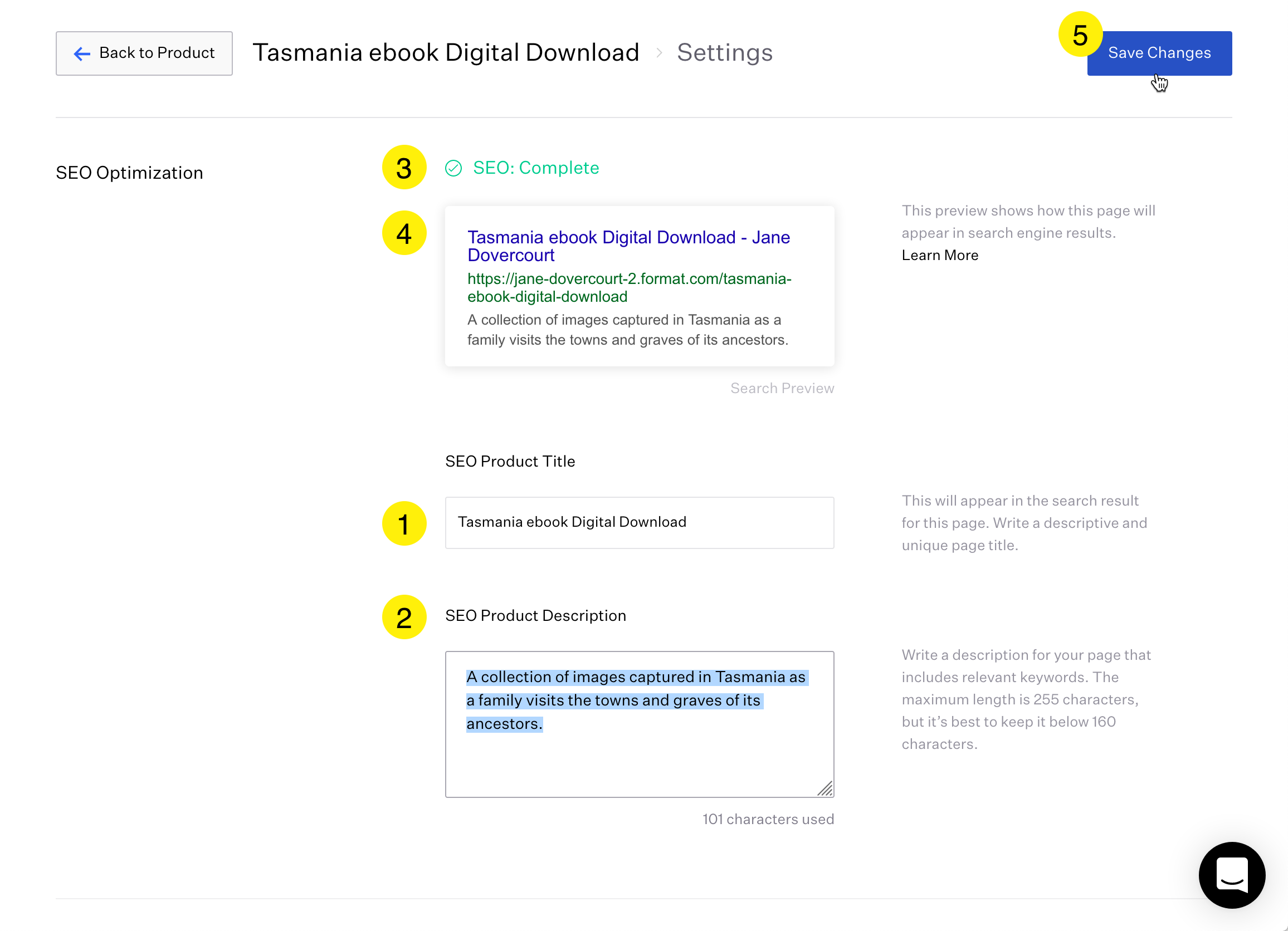
Task: Select the Settings breadcrumb item
Action: [725, 53]
